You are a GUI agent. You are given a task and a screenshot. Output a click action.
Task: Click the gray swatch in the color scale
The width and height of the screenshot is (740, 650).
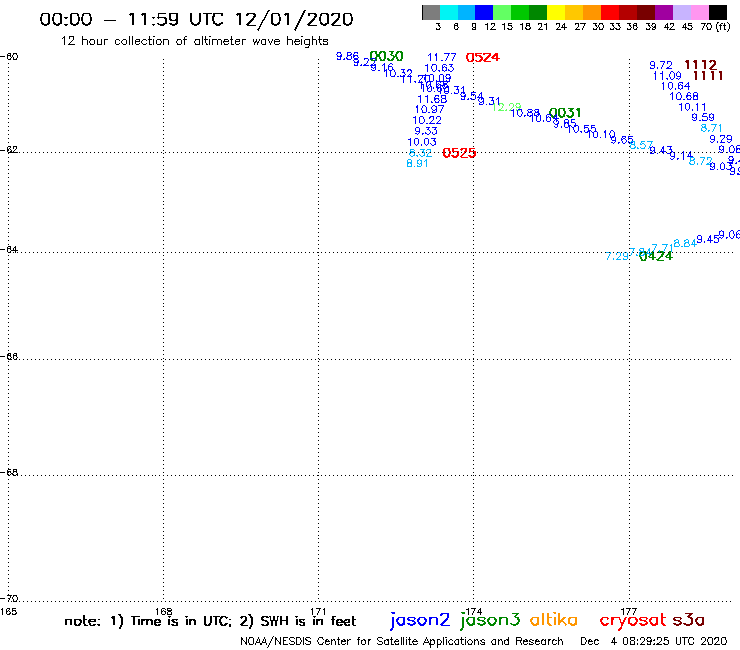(x=431, y=12)
